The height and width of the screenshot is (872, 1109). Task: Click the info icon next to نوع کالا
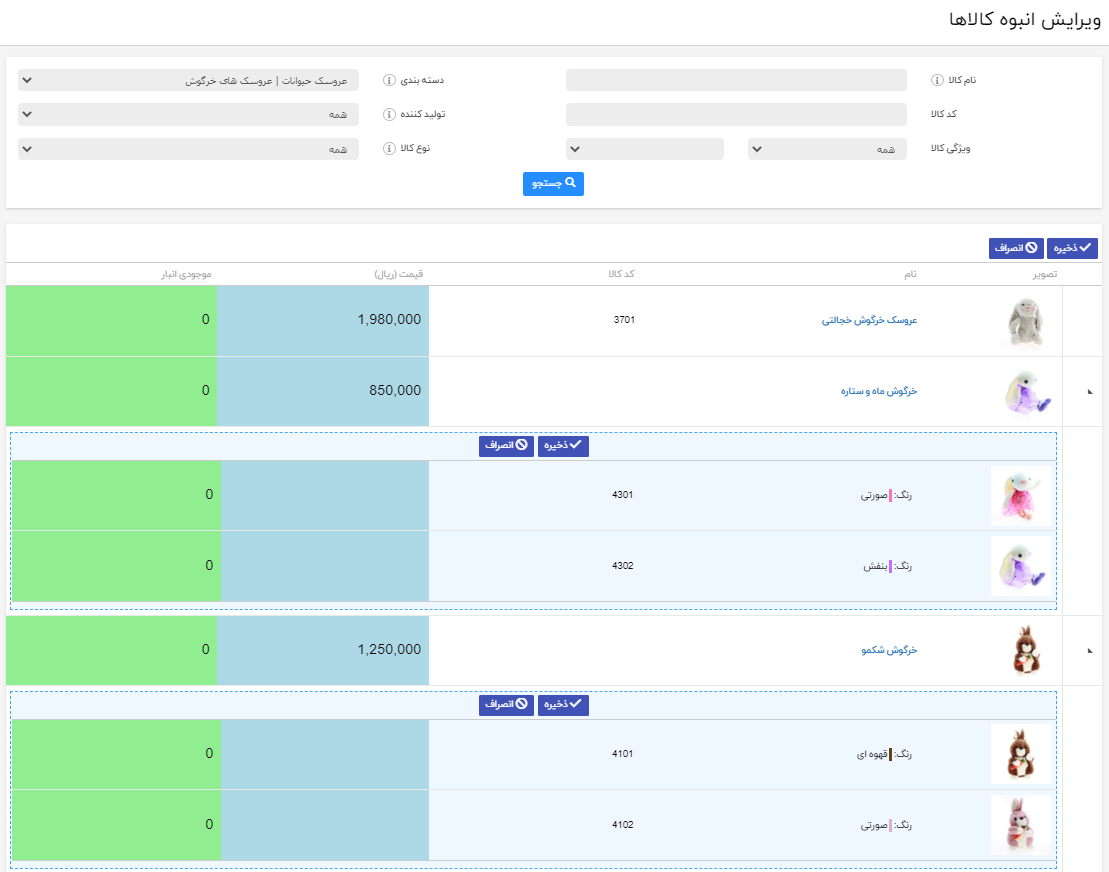point(390,148)
